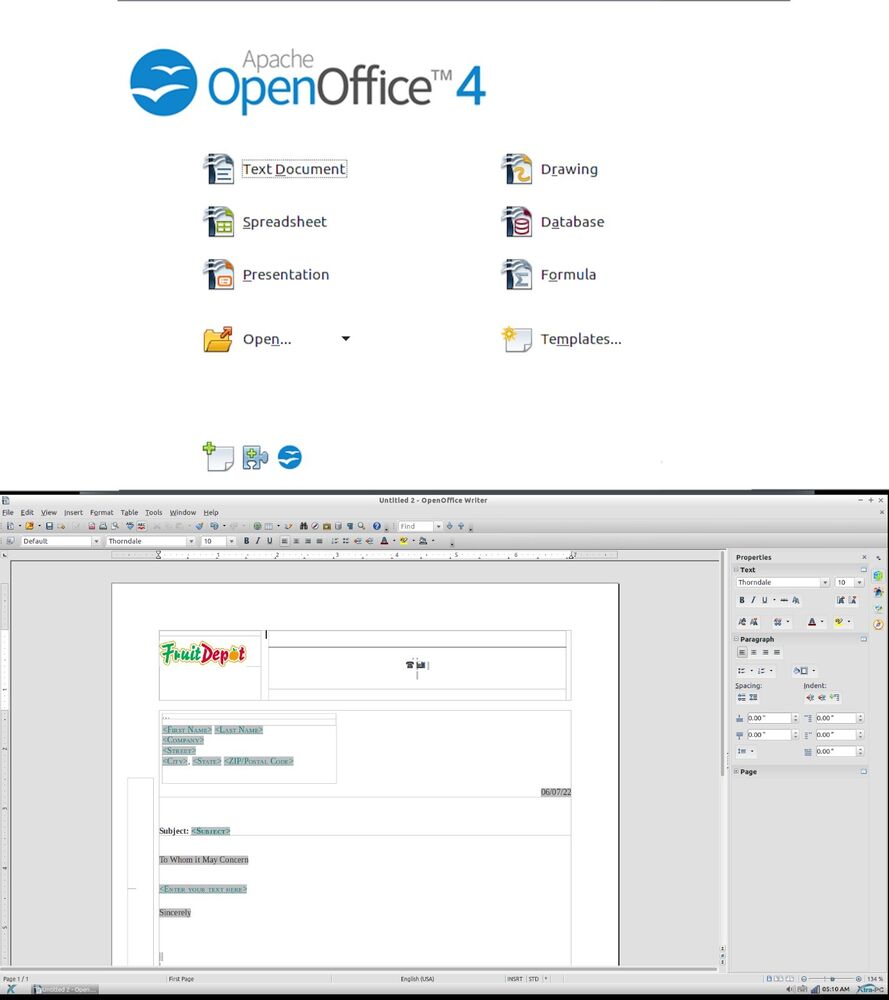Toggle Centered alignment in formatting toolbar

pos(296,541)
